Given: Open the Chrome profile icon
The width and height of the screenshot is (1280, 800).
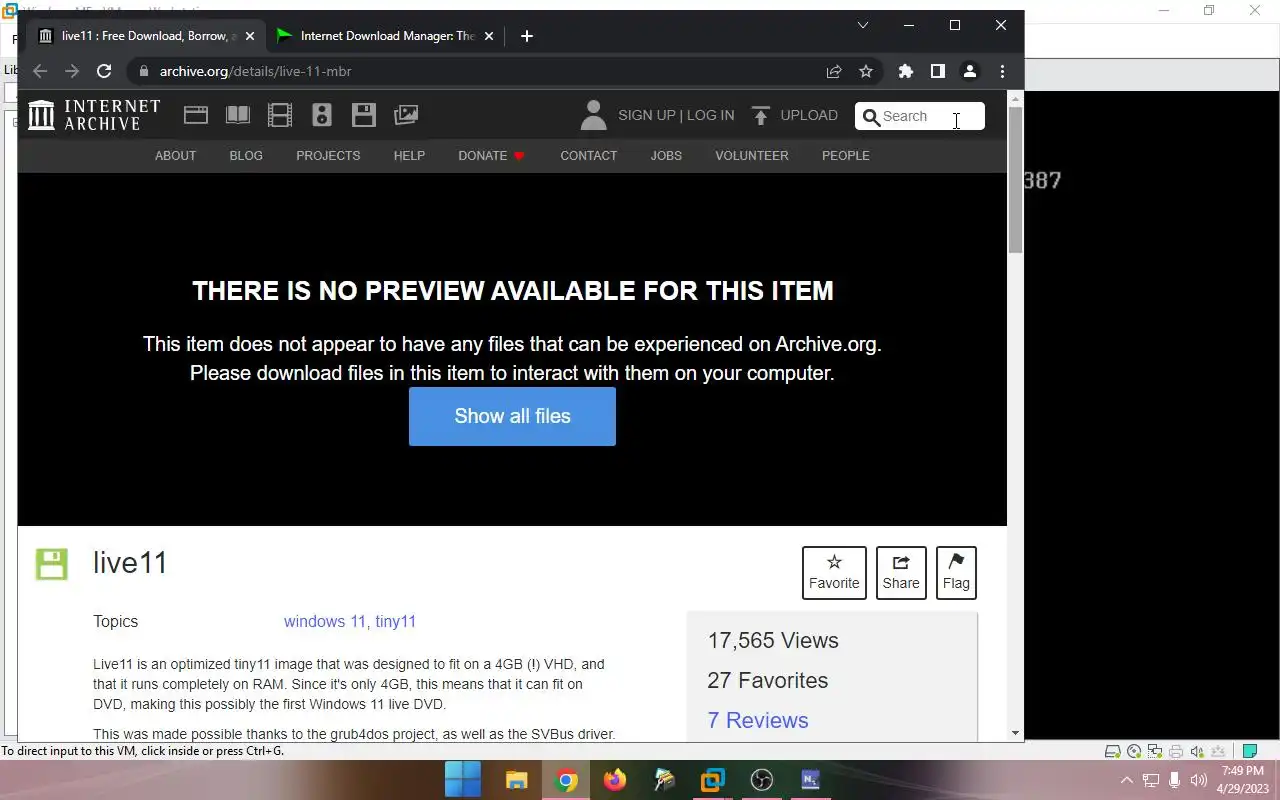Looking at the screenshot, I should pos(970,71).
